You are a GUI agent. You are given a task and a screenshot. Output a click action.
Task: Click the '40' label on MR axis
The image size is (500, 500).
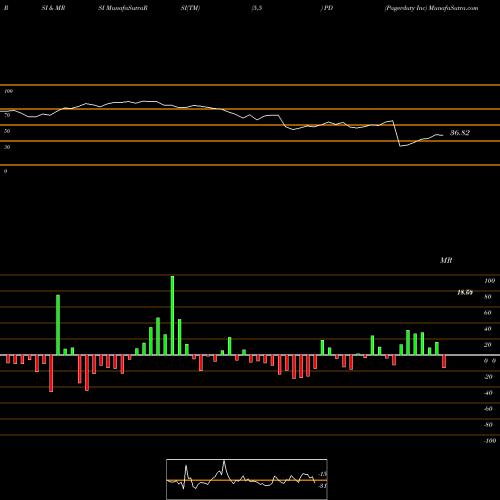pyautogui.click(x=488, y=329)
